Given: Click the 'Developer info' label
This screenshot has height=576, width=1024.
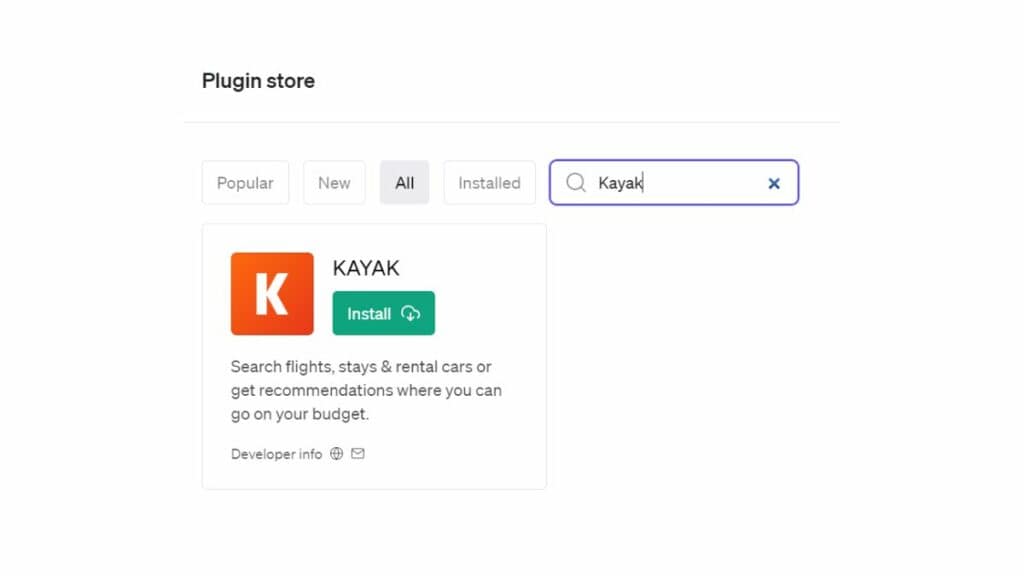Looking at the screenshot, I should [276, 454].
